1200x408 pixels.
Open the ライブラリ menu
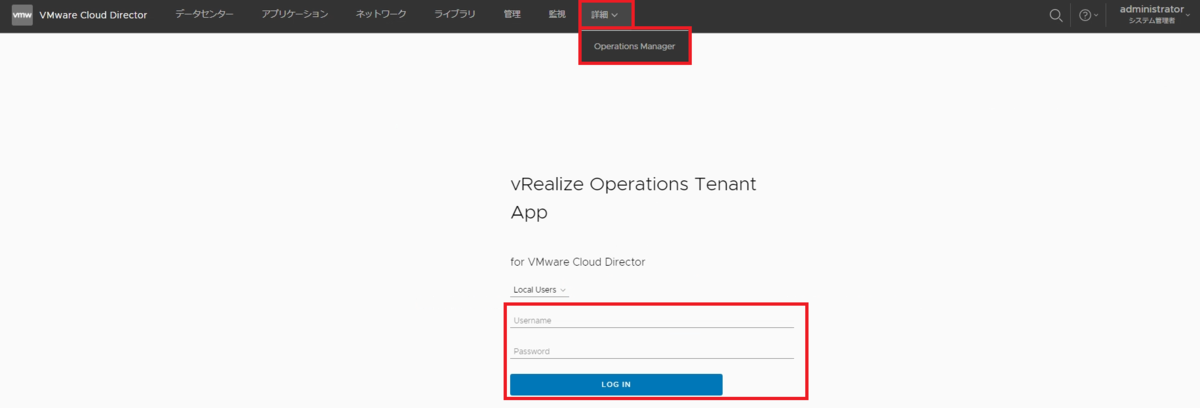pyautogui.click(x=455, y=15)
